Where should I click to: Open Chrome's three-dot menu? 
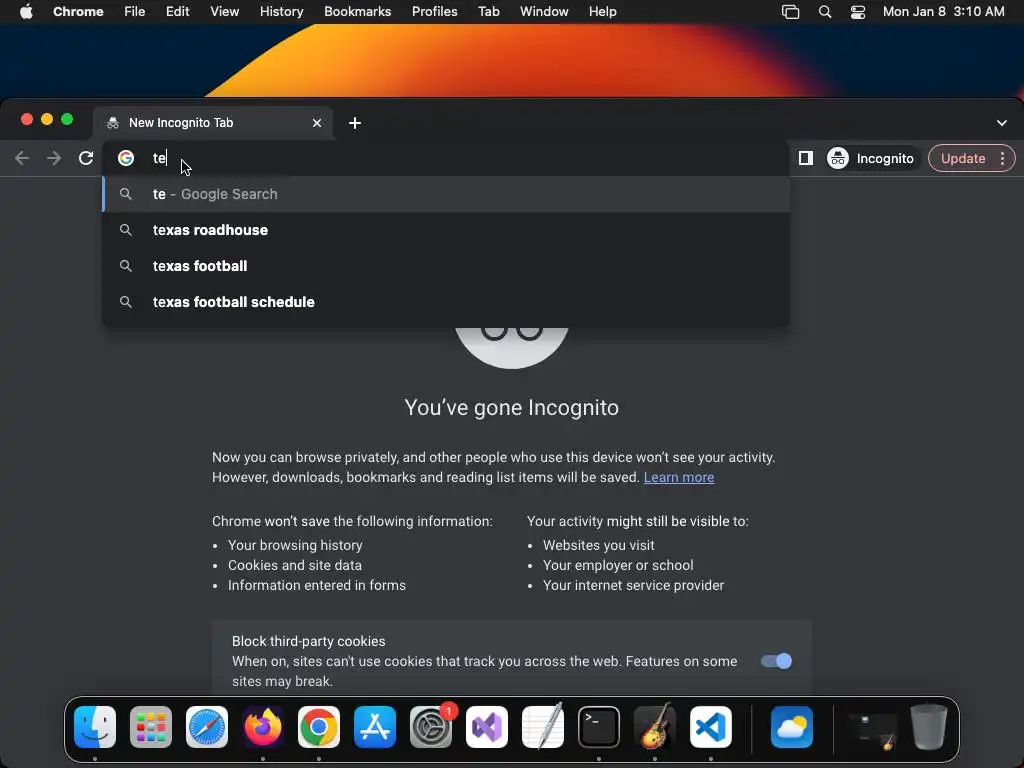click(x=1002, y=158)
